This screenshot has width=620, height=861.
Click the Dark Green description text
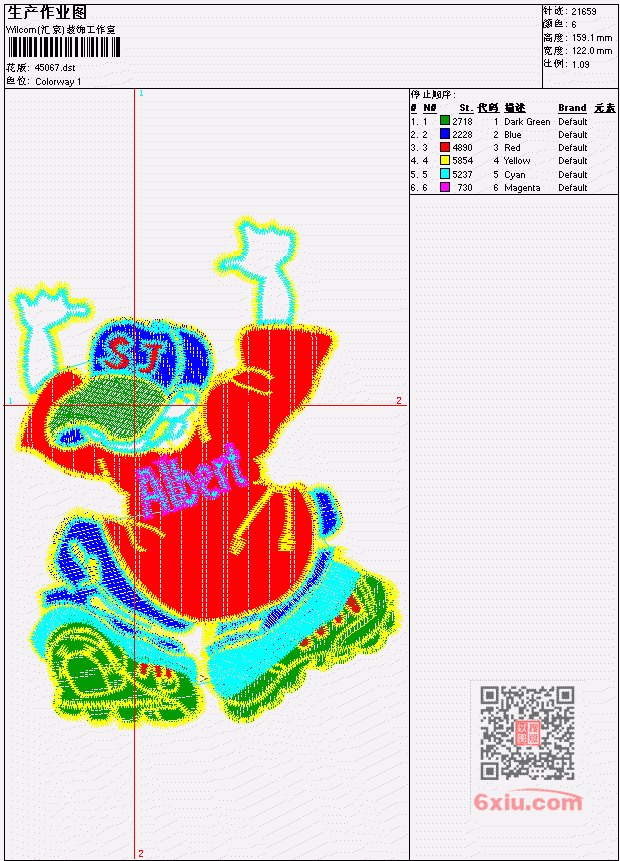[x=527, y=121]
